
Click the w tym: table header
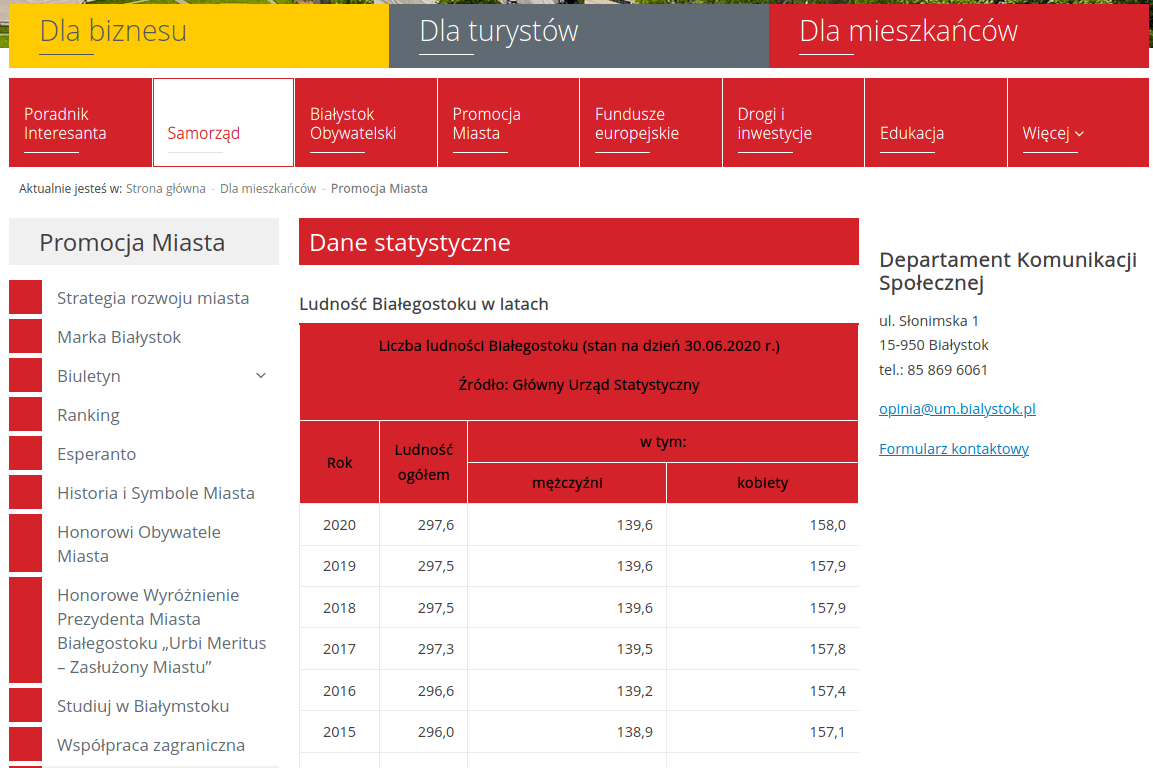click(663, 442)
